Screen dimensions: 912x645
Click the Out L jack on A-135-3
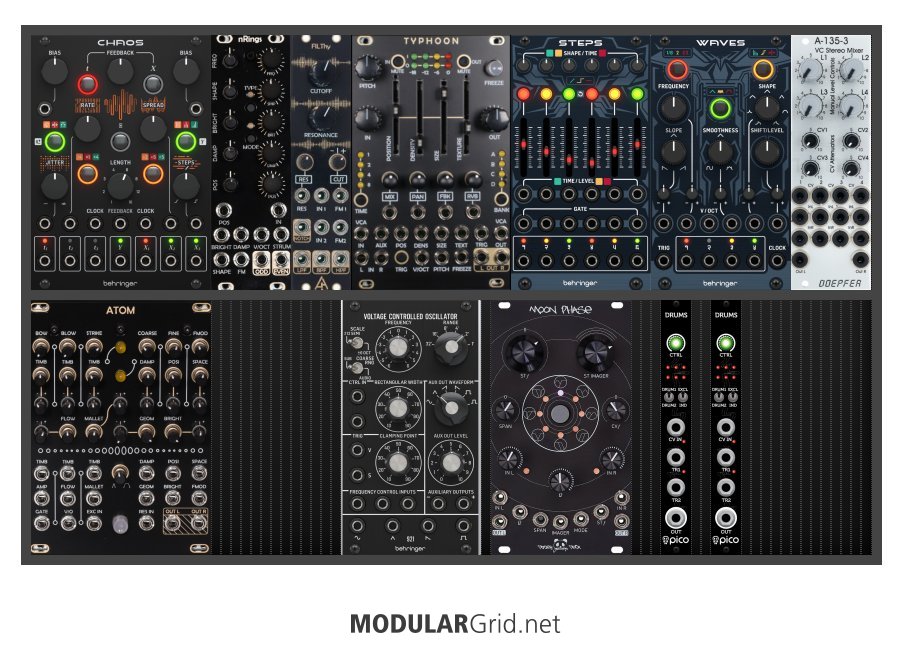coord(800,259)
